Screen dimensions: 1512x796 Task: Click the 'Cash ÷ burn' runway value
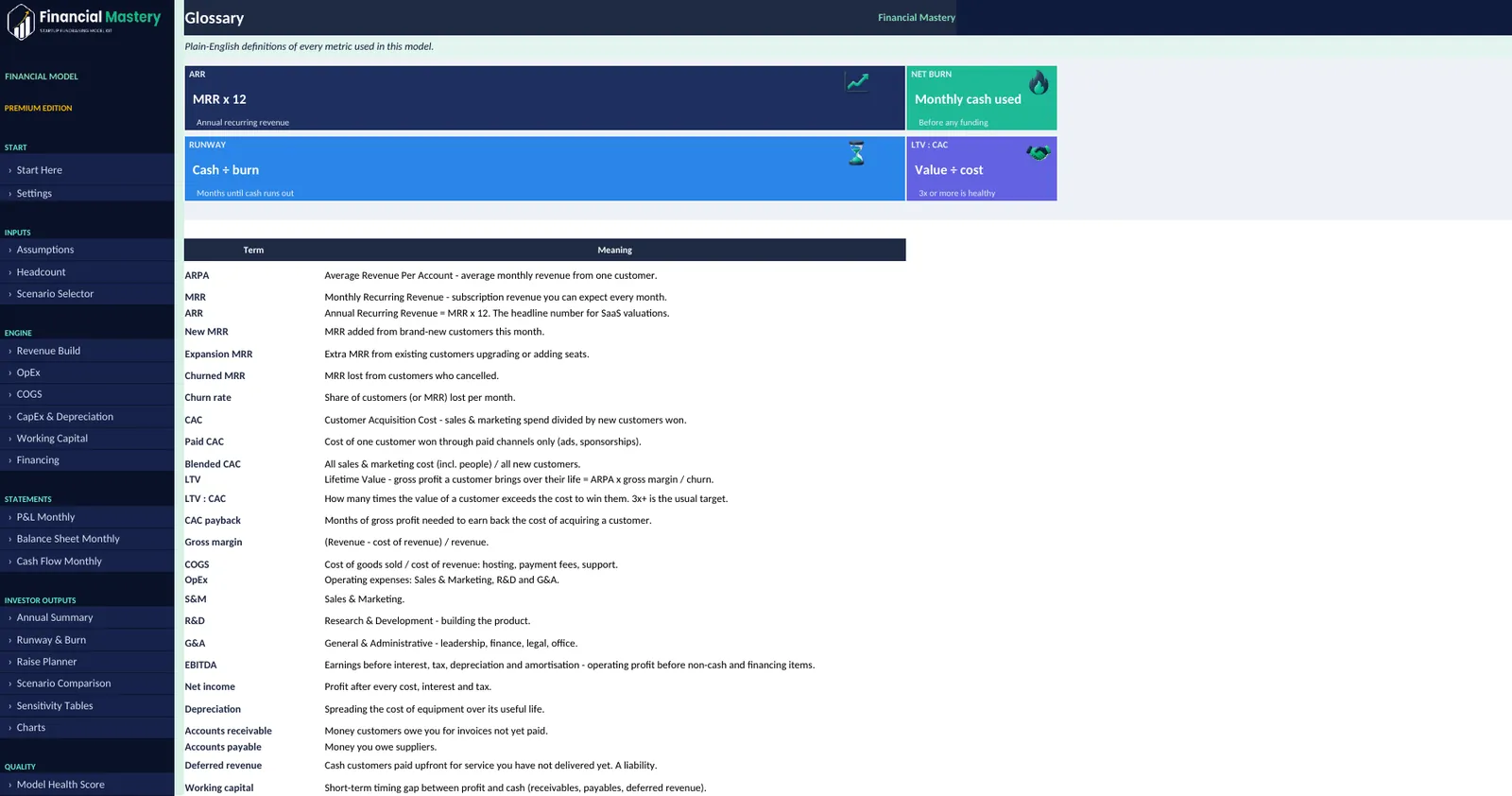coord(226,170)
